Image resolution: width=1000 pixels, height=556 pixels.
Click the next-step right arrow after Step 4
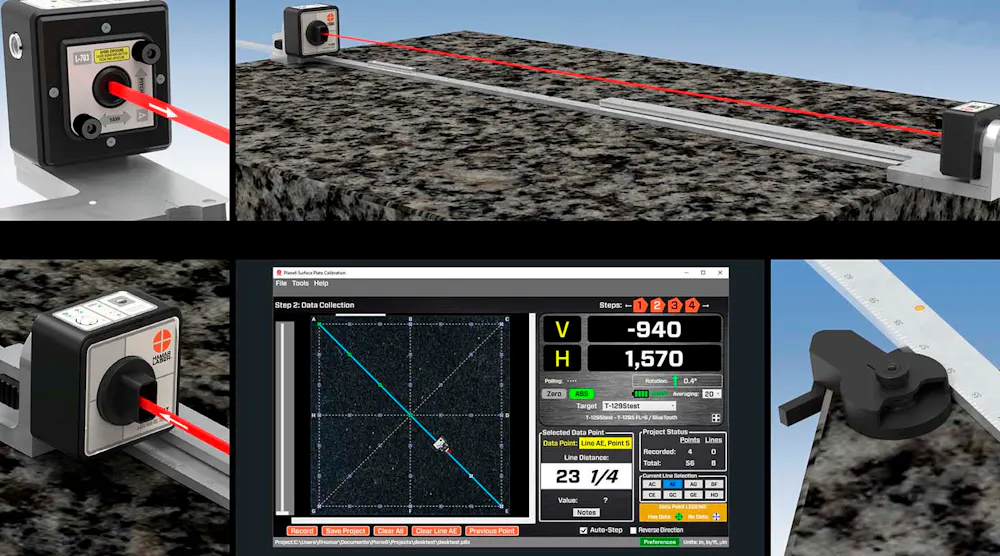705,305
